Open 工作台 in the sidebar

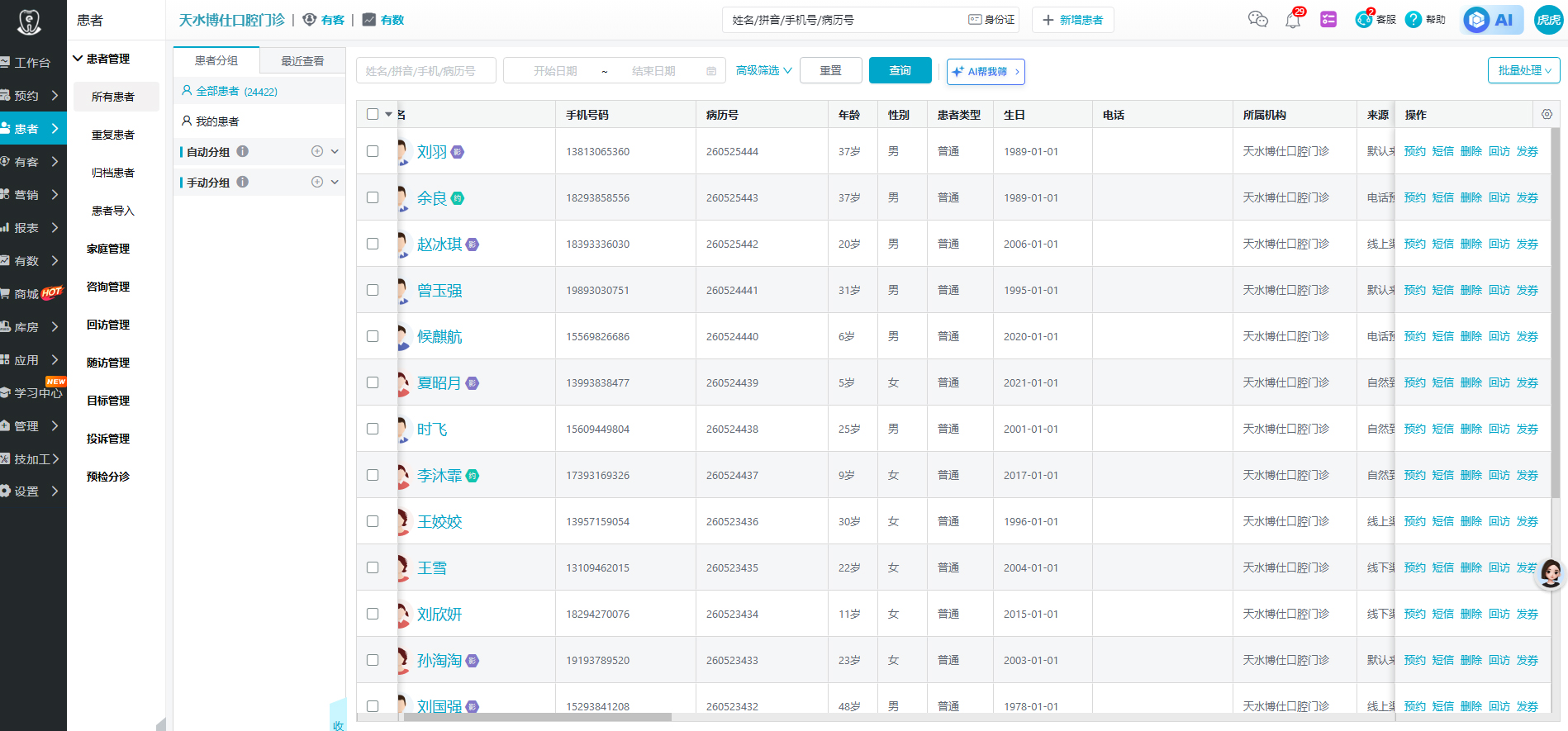tap(33, 63)
